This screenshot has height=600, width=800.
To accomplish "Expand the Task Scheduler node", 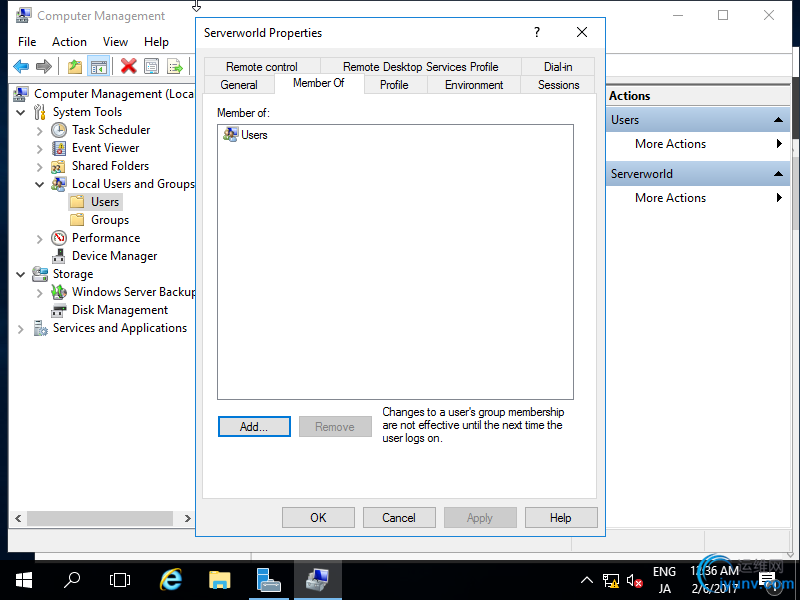I will click(39, 131).
